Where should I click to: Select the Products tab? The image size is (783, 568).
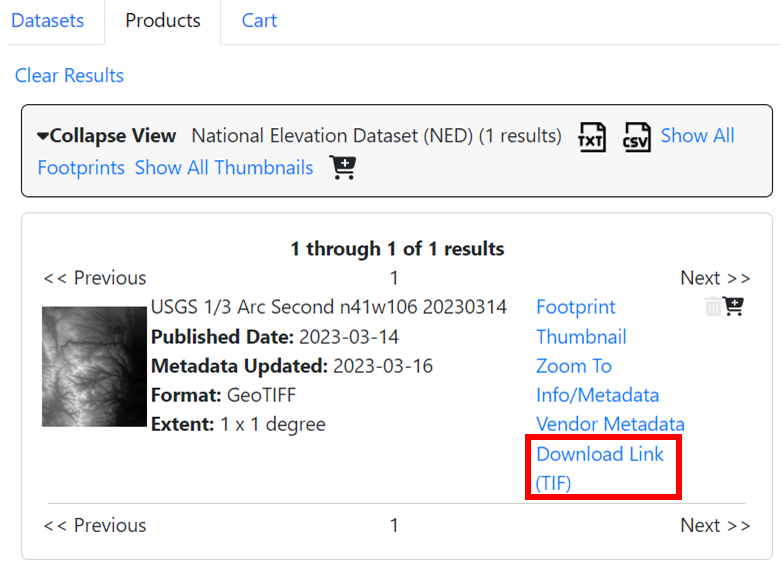click(163, 21)
